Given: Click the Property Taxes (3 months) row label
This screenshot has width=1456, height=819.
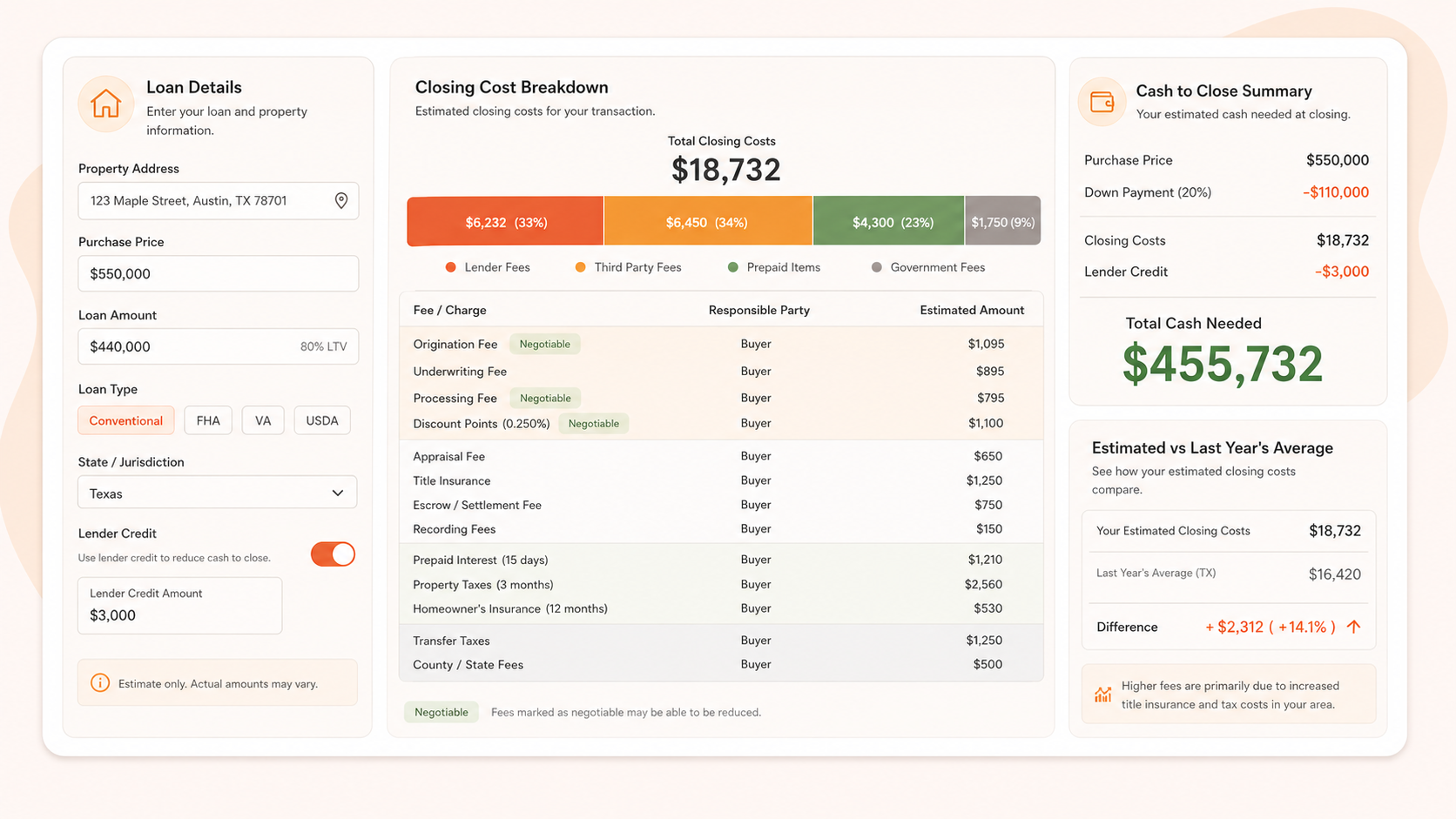Looking at the screenshot, I should tap(483, 585).
